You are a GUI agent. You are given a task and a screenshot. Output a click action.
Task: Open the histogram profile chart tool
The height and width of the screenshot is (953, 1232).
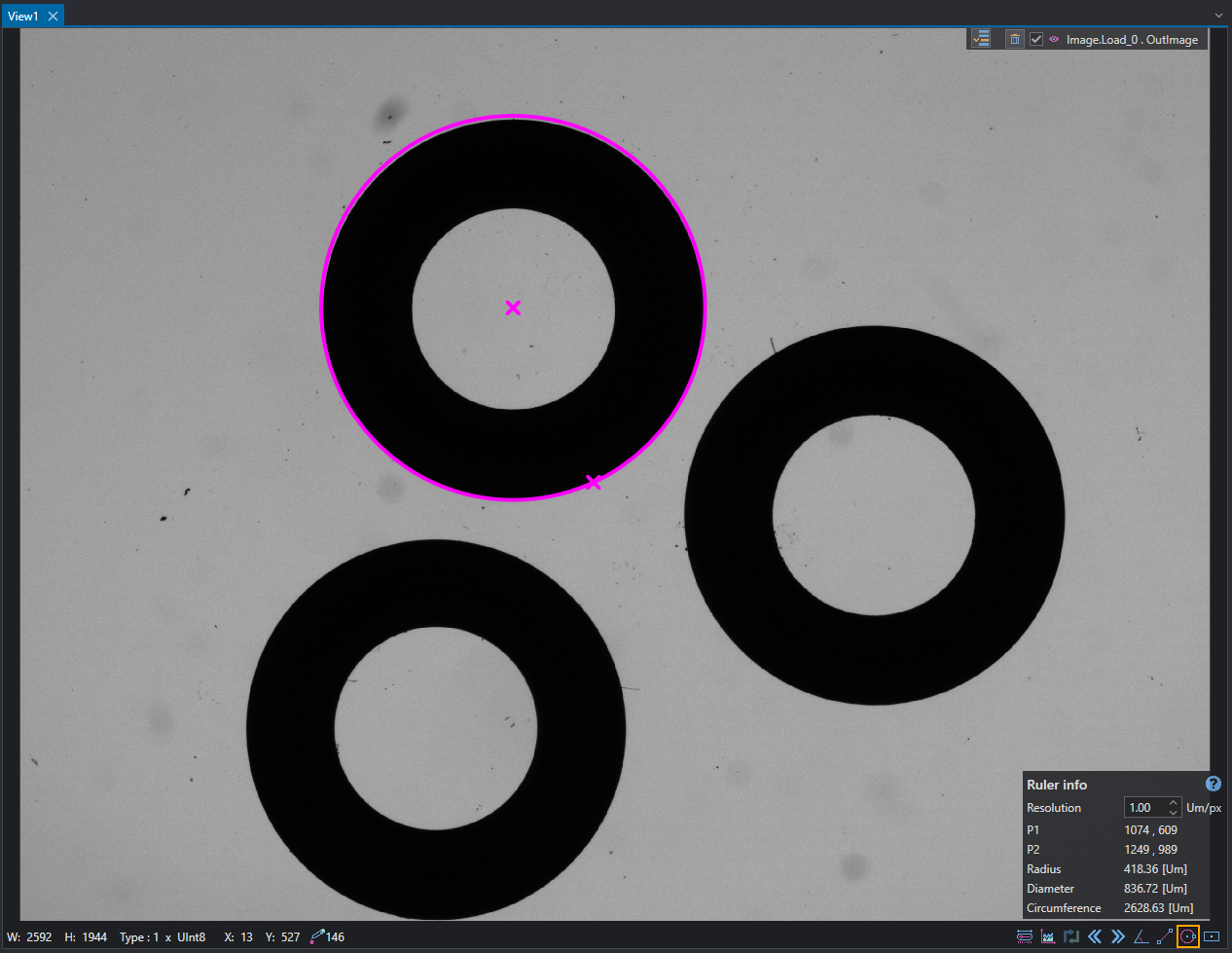click(1048, 936)
